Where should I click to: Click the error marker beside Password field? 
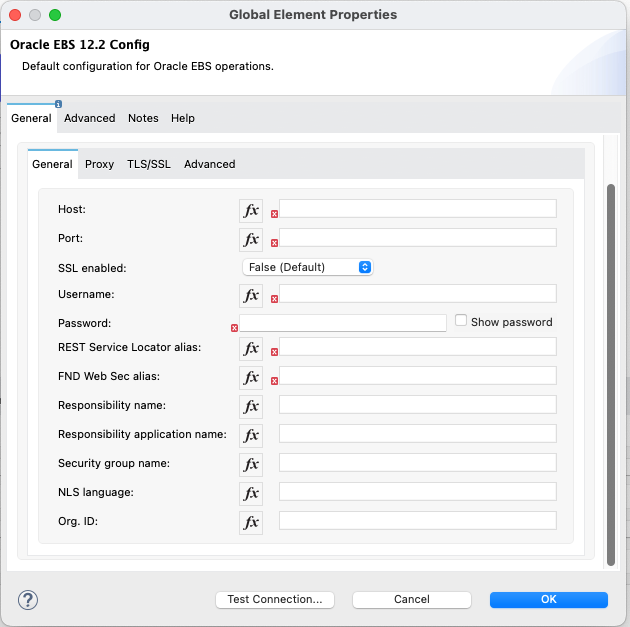[x=234, y=328]
